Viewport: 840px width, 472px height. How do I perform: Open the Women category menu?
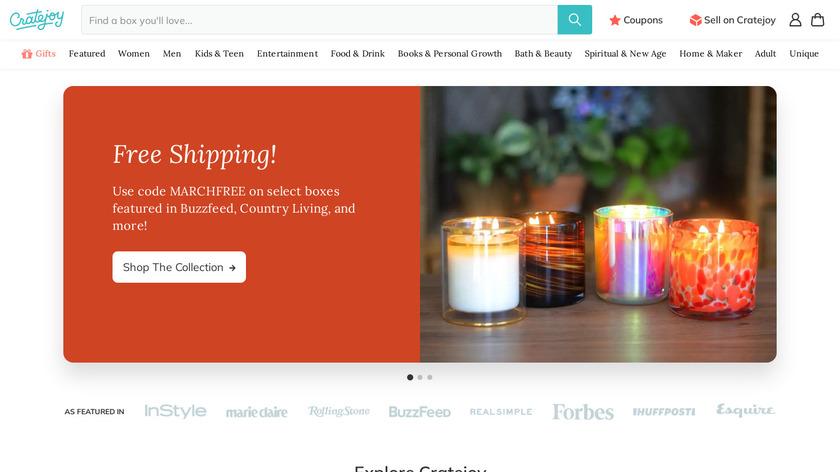tap(134, 54)
